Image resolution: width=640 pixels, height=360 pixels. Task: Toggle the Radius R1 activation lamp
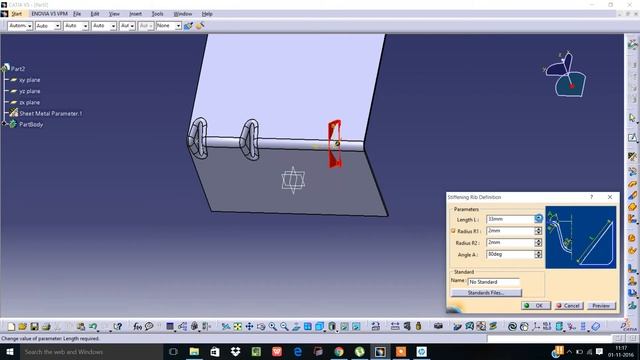[x=453, y=231]
